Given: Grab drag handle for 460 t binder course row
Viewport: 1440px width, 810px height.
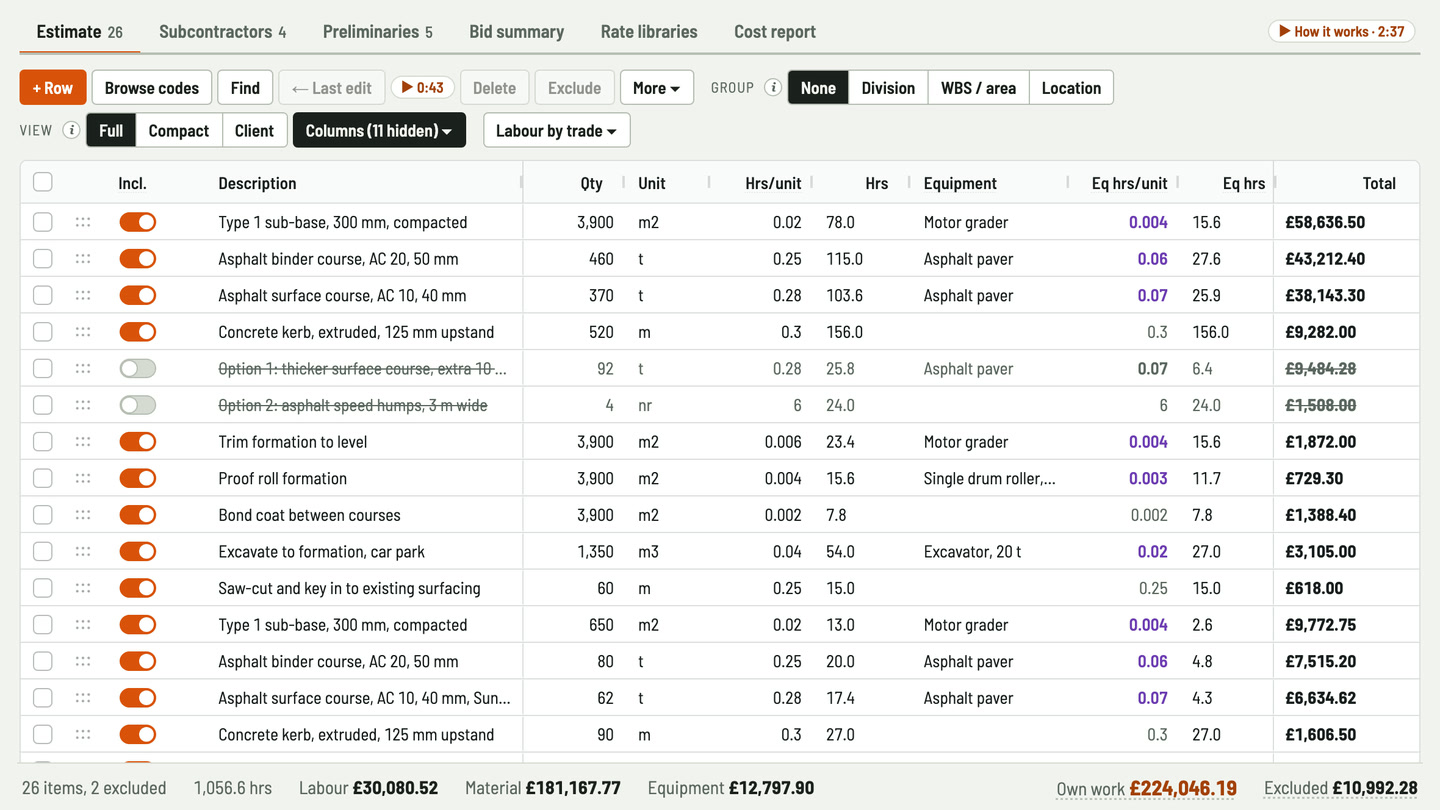Looking at the screenshot, I should click(x=83, y=259).
